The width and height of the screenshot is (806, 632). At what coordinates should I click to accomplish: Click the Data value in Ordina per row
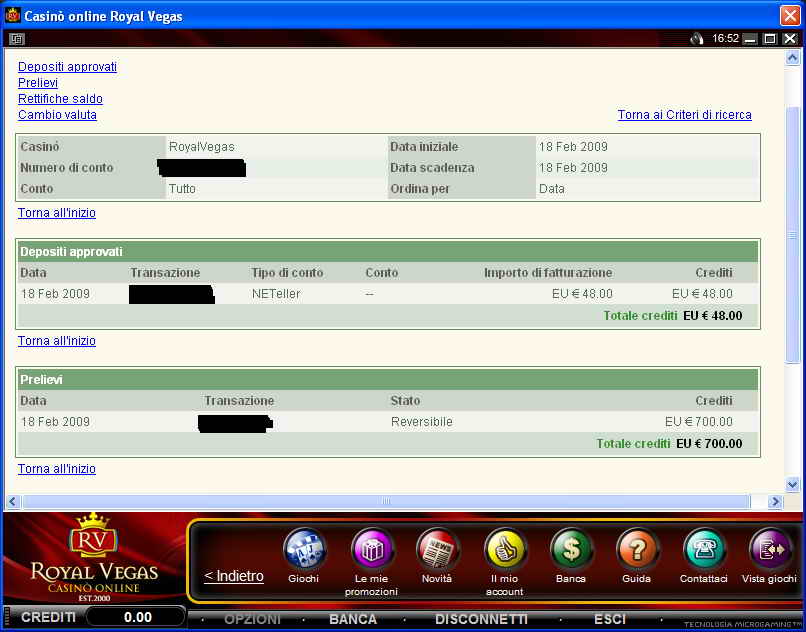[552, 189]
